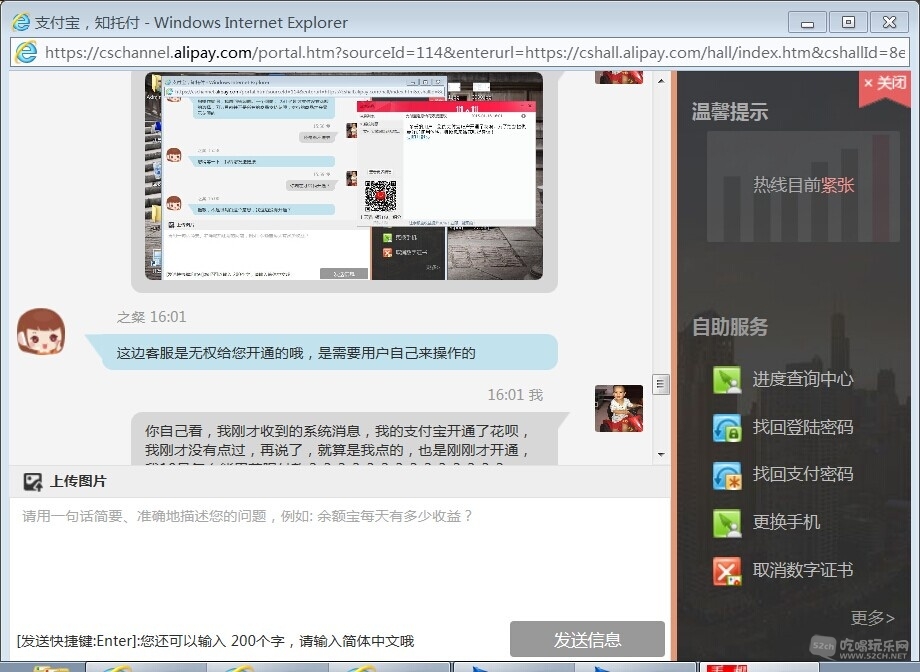The image size is (920, 672).
Task: Open 更多 self-service options
Action: click(872, 617)
